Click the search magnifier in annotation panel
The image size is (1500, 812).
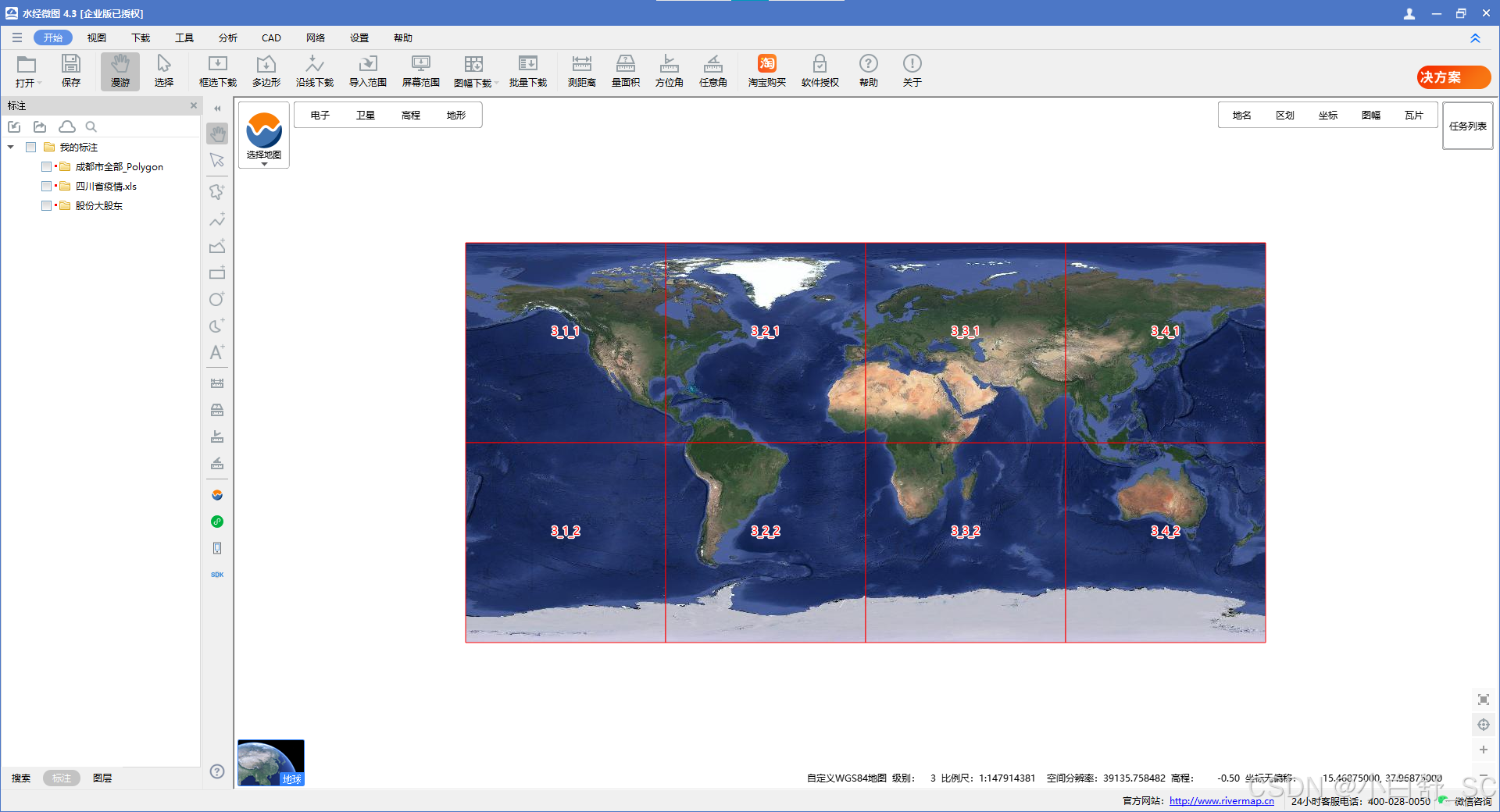coord(91,126)
